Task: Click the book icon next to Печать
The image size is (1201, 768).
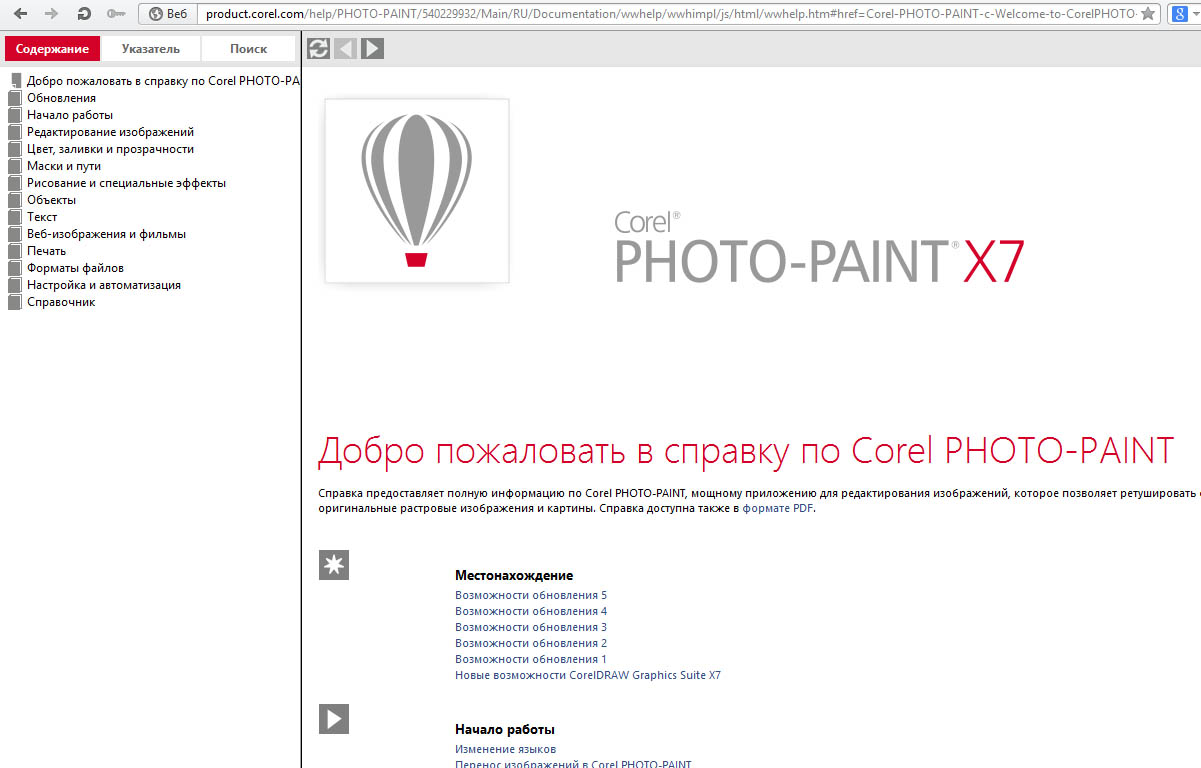Action: click(14, 251)
